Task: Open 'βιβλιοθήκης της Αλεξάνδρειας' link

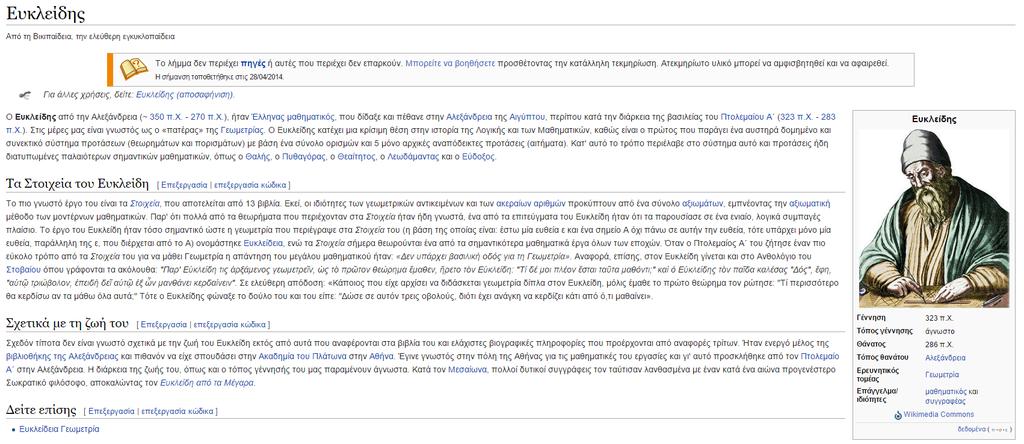Action: pos(62,357)
